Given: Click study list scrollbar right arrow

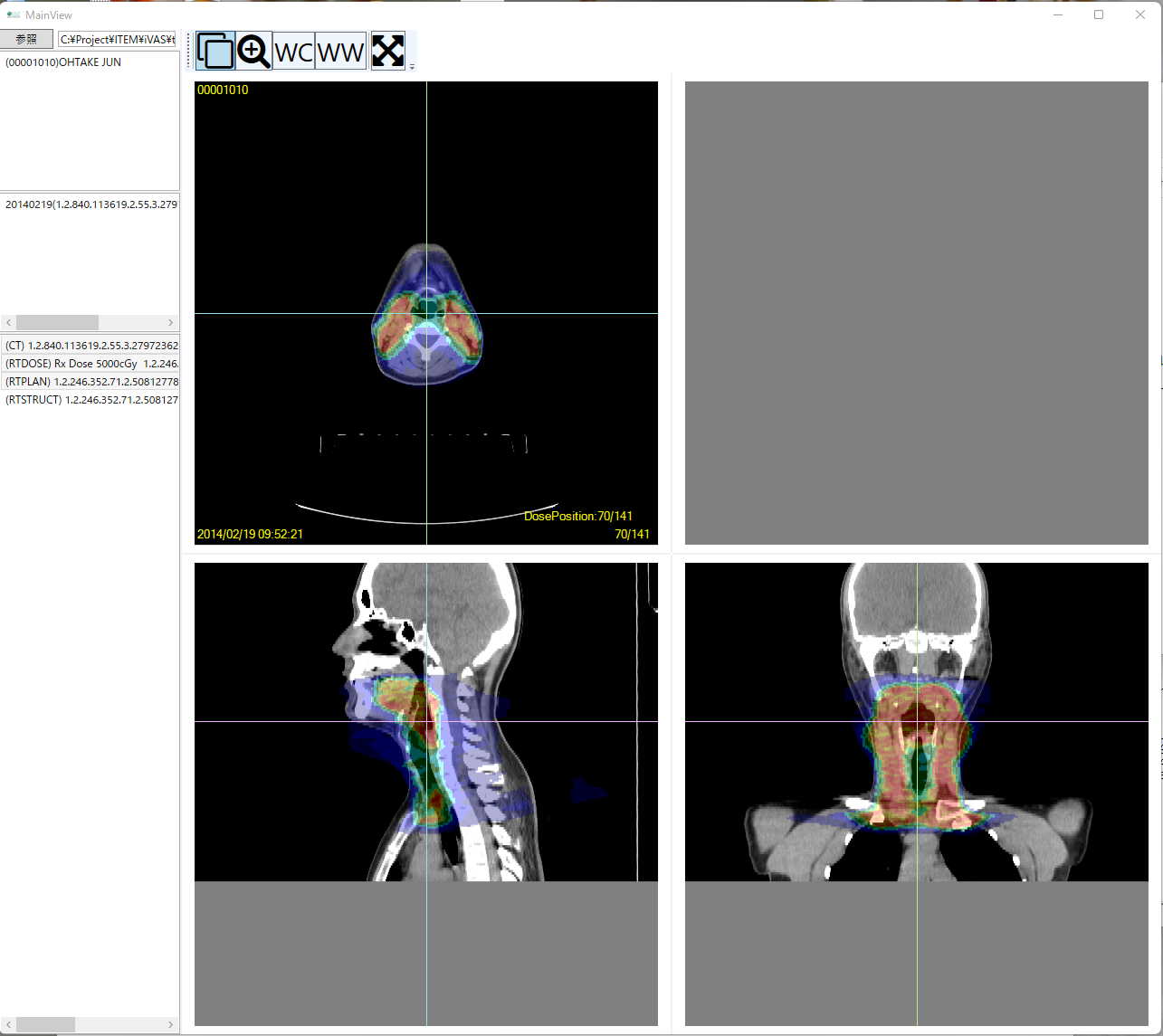Looking at the screenshot, I should click(x=171, y=323).
